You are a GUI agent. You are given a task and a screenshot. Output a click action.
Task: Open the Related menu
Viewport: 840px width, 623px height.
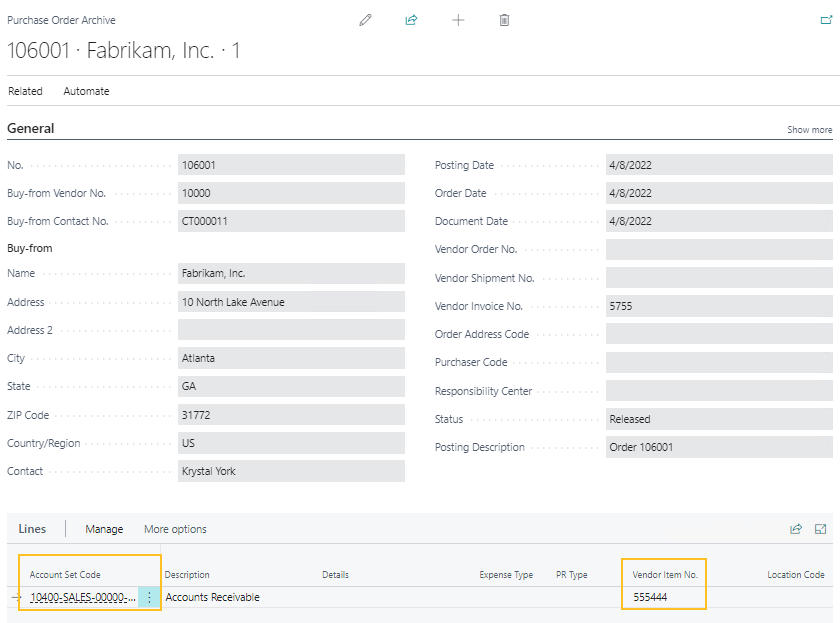(x=25, y=91)
